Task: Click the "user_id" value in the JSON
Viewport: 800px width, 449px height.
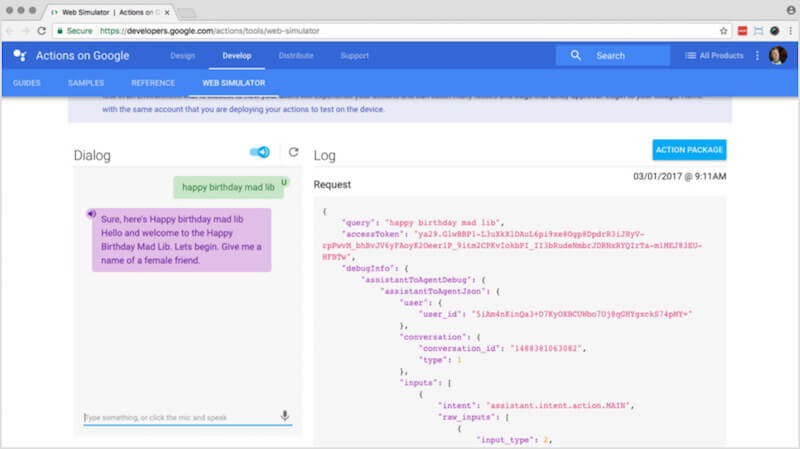Action: [x=582, y=314]
